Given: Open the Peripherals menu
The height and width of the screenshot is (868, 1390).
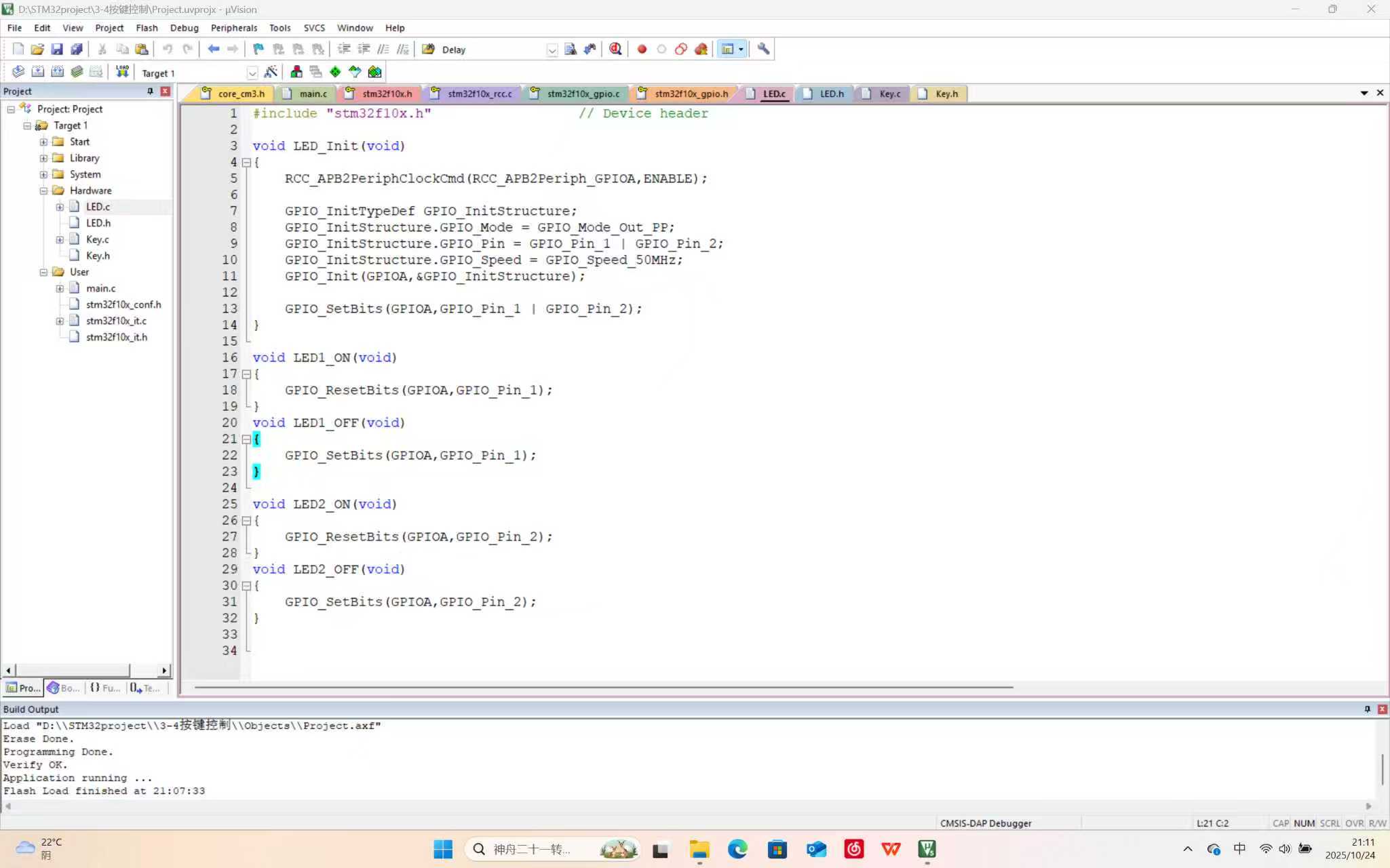Looking at the screenshot, I should click(233, 28).
